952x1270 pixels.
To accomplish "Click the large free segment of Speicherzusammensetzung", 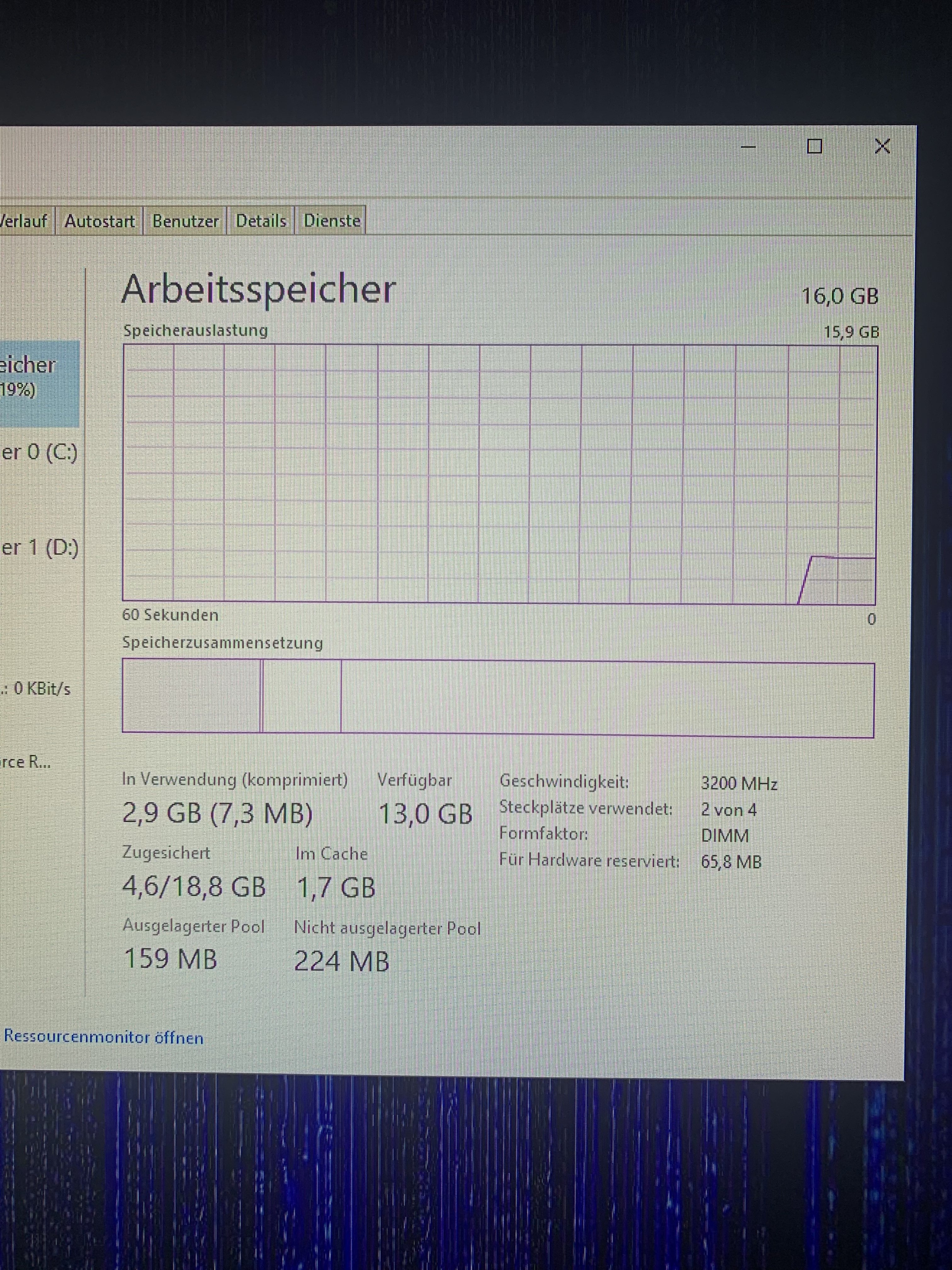I will pyautogui.click(x=607, y=698).
